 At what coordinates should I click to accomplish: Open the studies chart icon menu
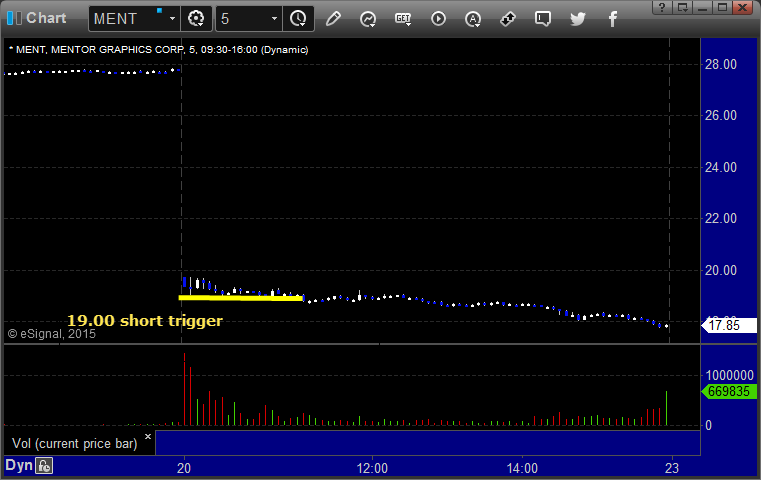click(x=368, y=19)
